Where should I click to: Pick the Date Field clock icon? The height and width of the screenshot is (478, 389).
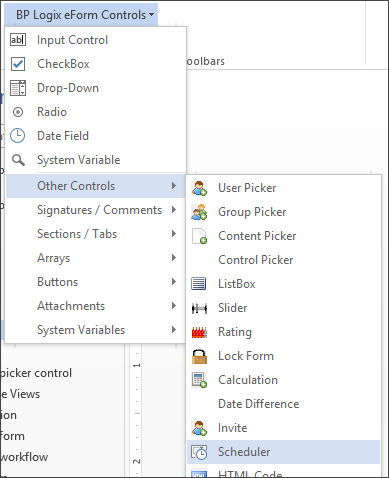tap(17, 136)
